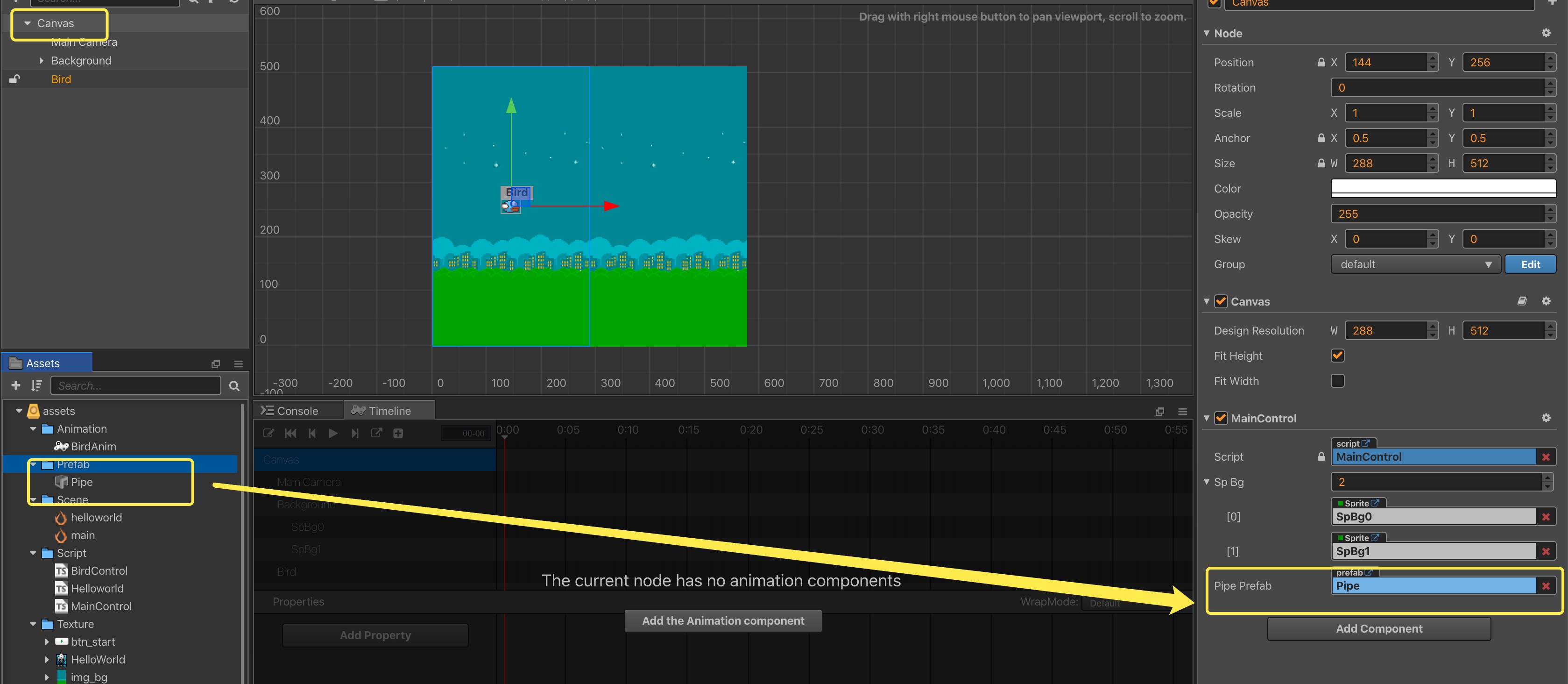Collapse the assets root folder

pyautogui.click(x=19, y=411)
